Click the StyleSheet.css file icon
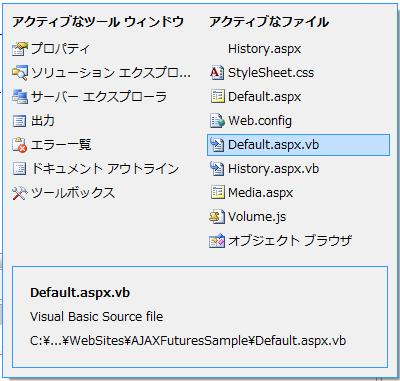400x381 pixels. click(217, 73)
